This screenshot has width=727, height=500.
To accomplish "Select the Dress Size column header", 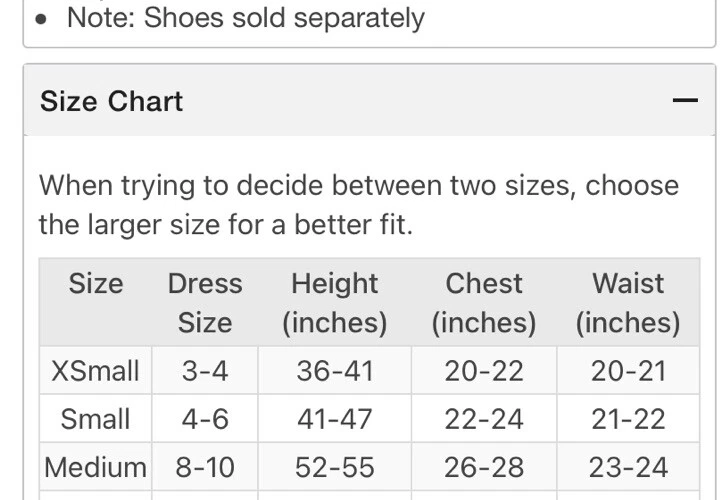I will 205,303.
